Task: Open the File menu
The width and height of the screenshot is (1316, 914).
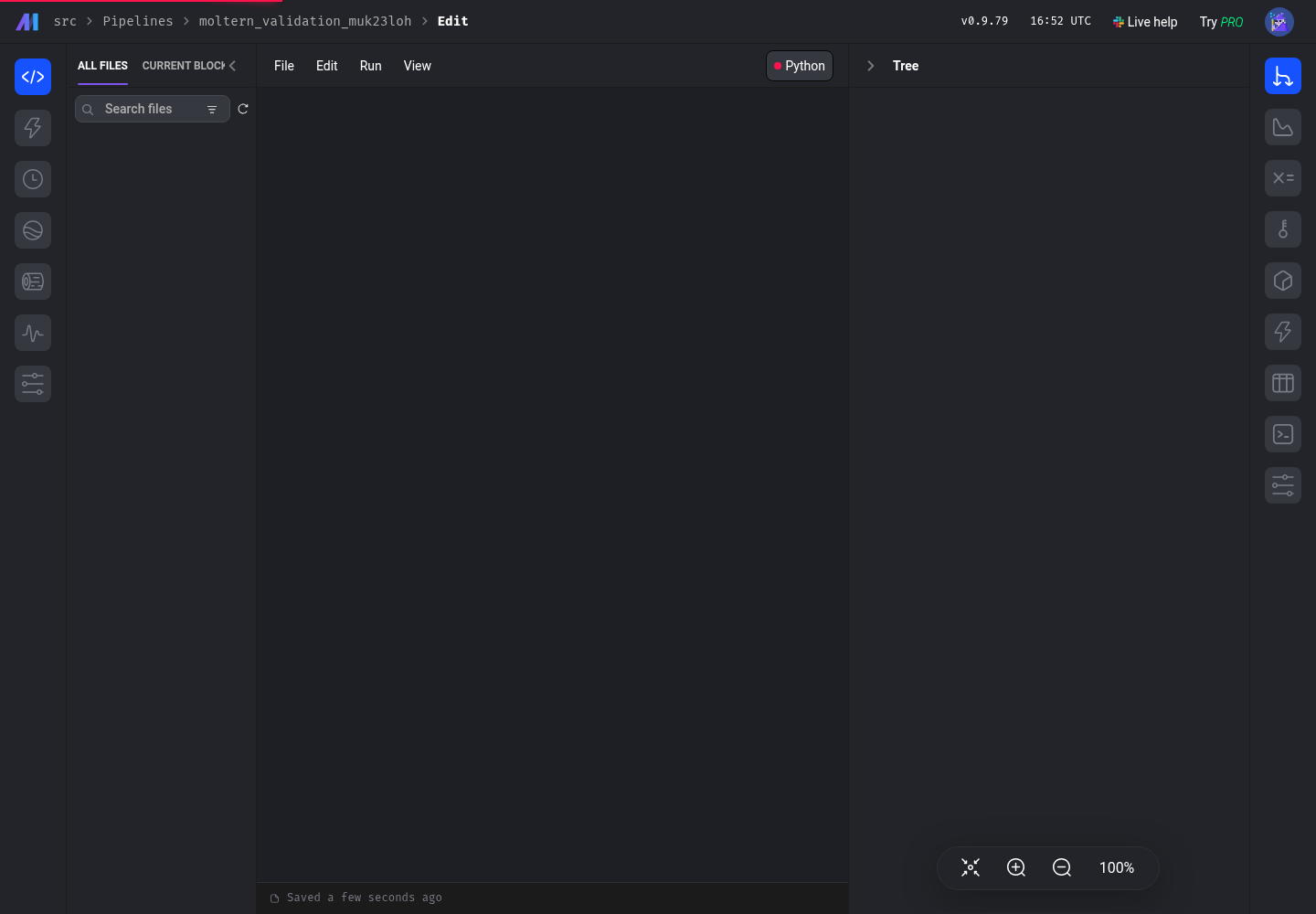Action: click(x=284, y=66)
